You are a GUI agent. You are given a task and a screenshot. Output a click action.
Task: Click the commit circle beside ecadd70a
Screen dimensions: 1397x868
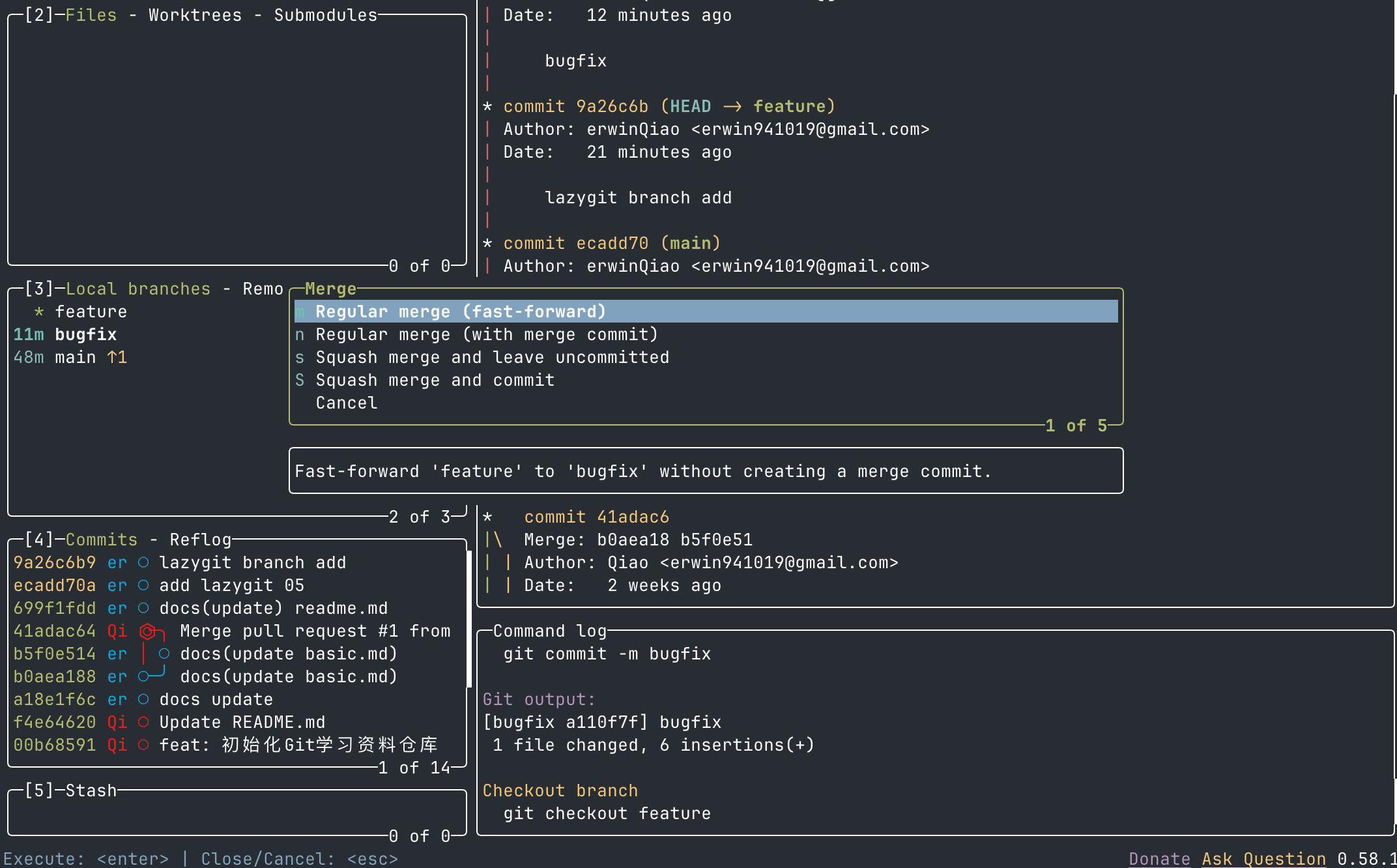143,585
